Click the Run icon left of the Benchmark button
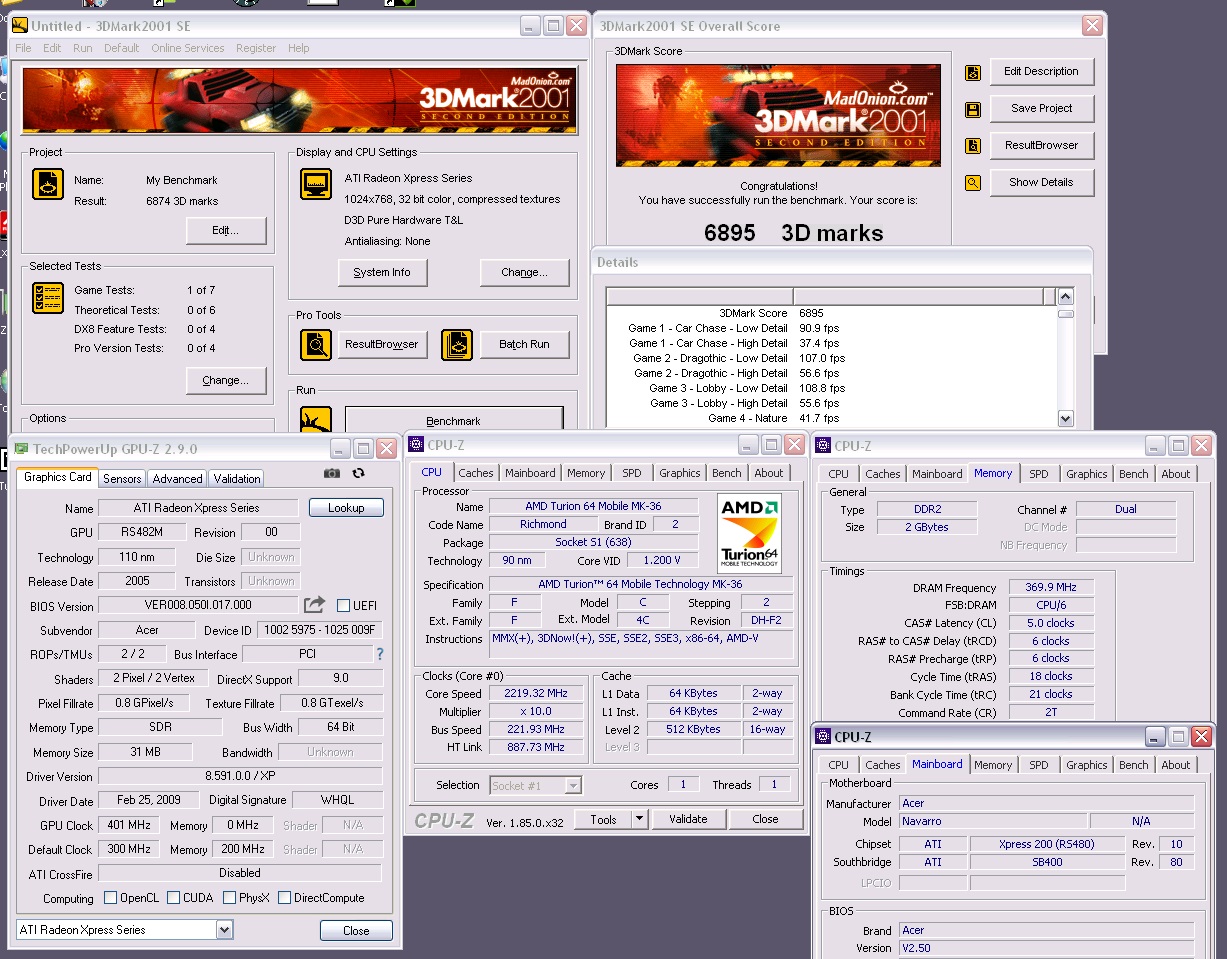 click(x=316, y=419)
